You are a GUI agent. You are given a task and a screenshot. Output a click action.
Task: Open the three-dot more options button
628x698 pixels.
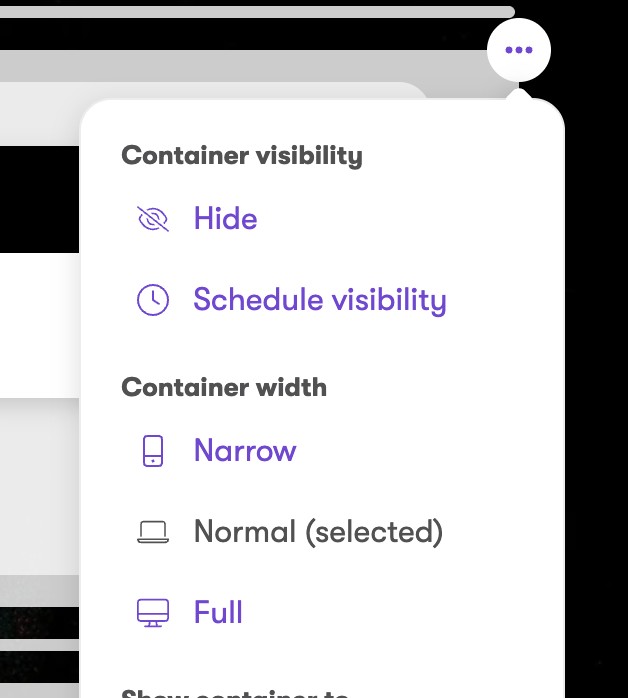518,50
